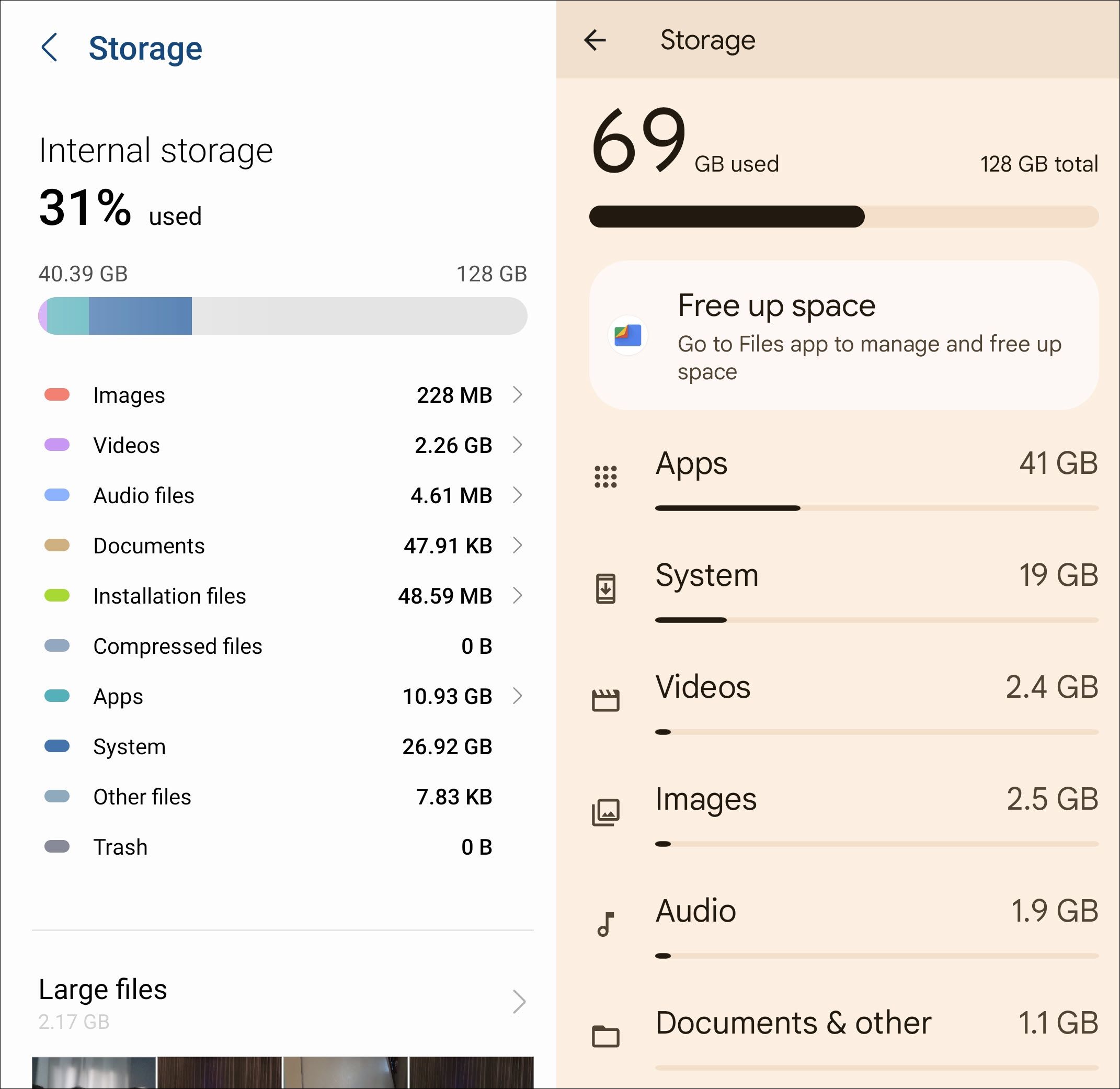Tap the Documents & other folder icon
The width and height of the screenshot is (1120, 1089).
605,1036
